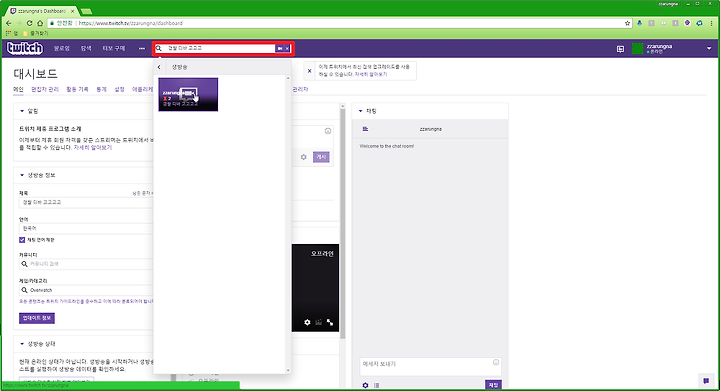
Task: Open the three-dots more menu in navbar
Action: tap(141, 48)
